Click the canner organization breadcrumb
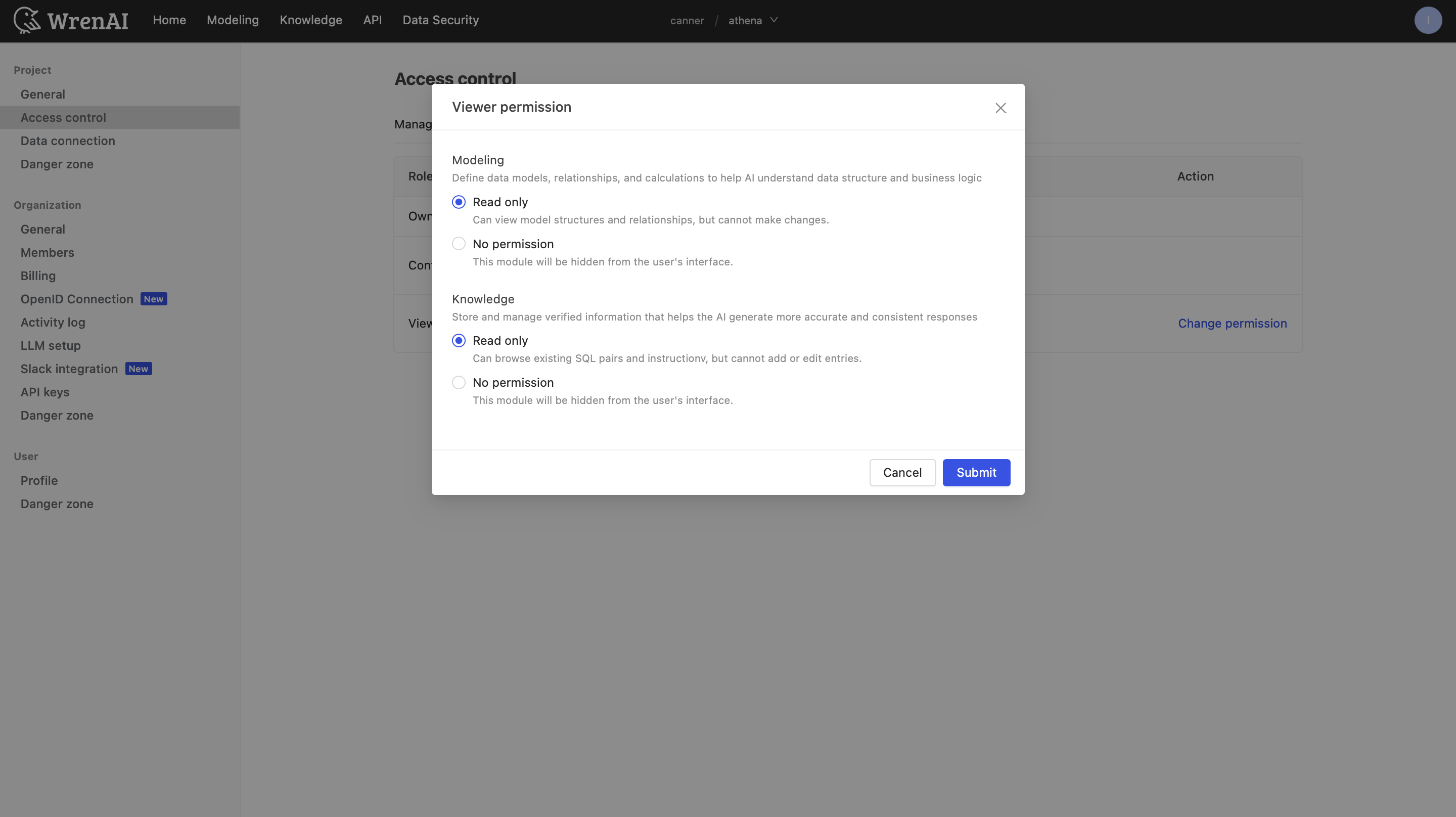 coord(687,21)
